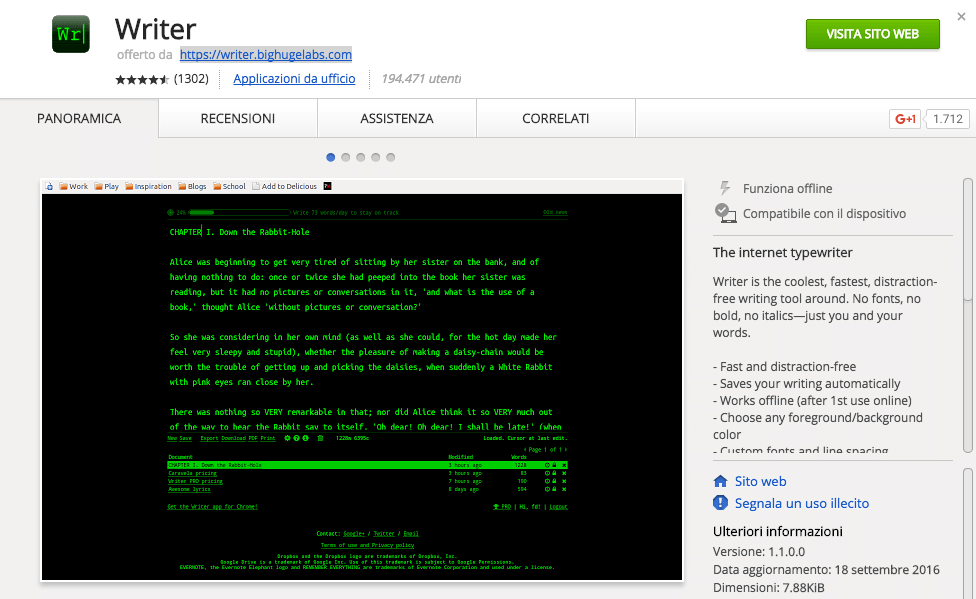Open the ASSISTENZA tab
This screenshot has height=599, width=976.
[396, 118]
